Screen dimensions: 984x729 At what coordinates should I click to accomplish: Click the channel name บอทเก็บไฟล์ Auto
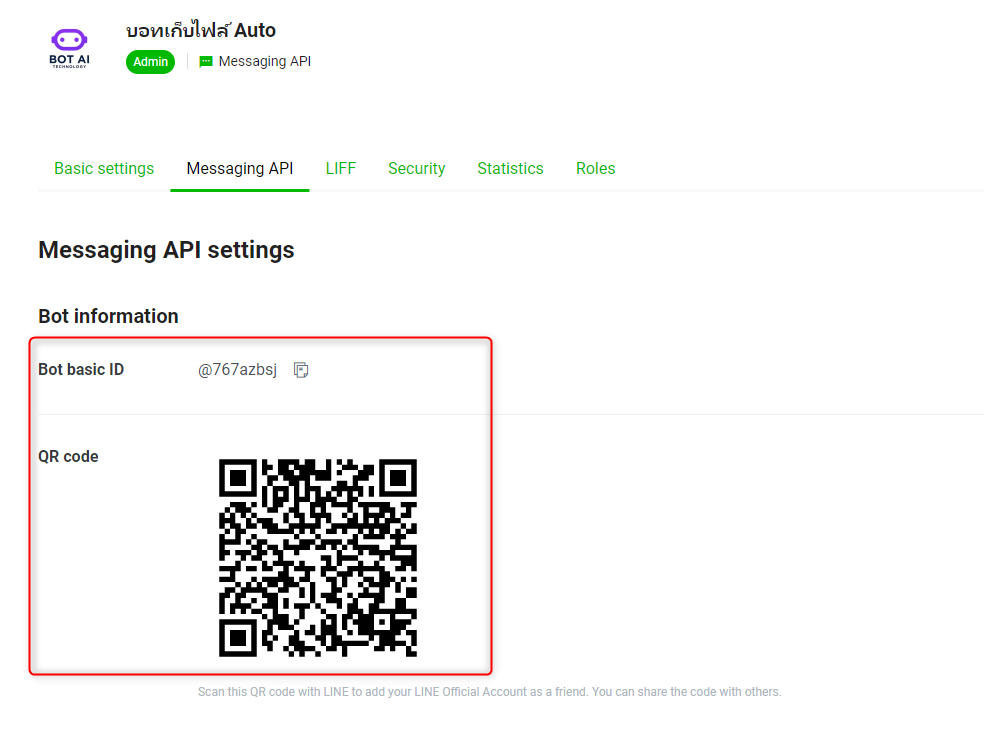point(201,30)
